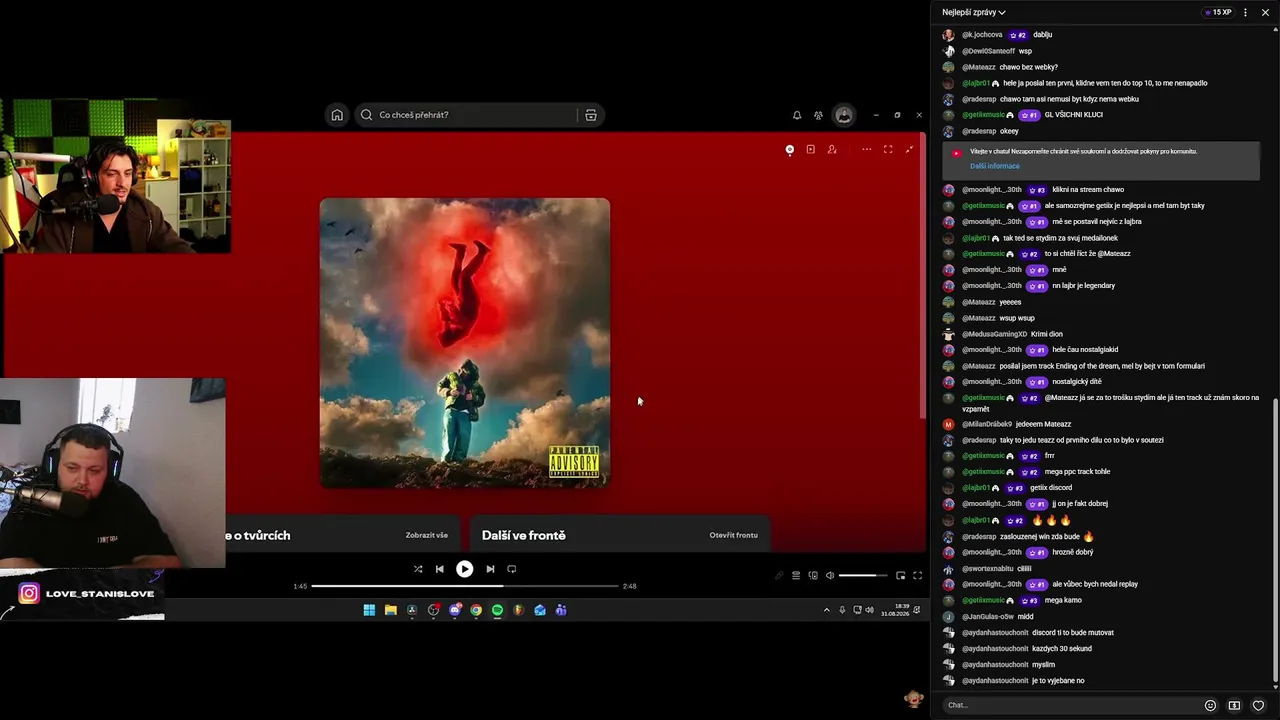
Task: Open the Browse icon in search bar
Action: tap(591, 115)
